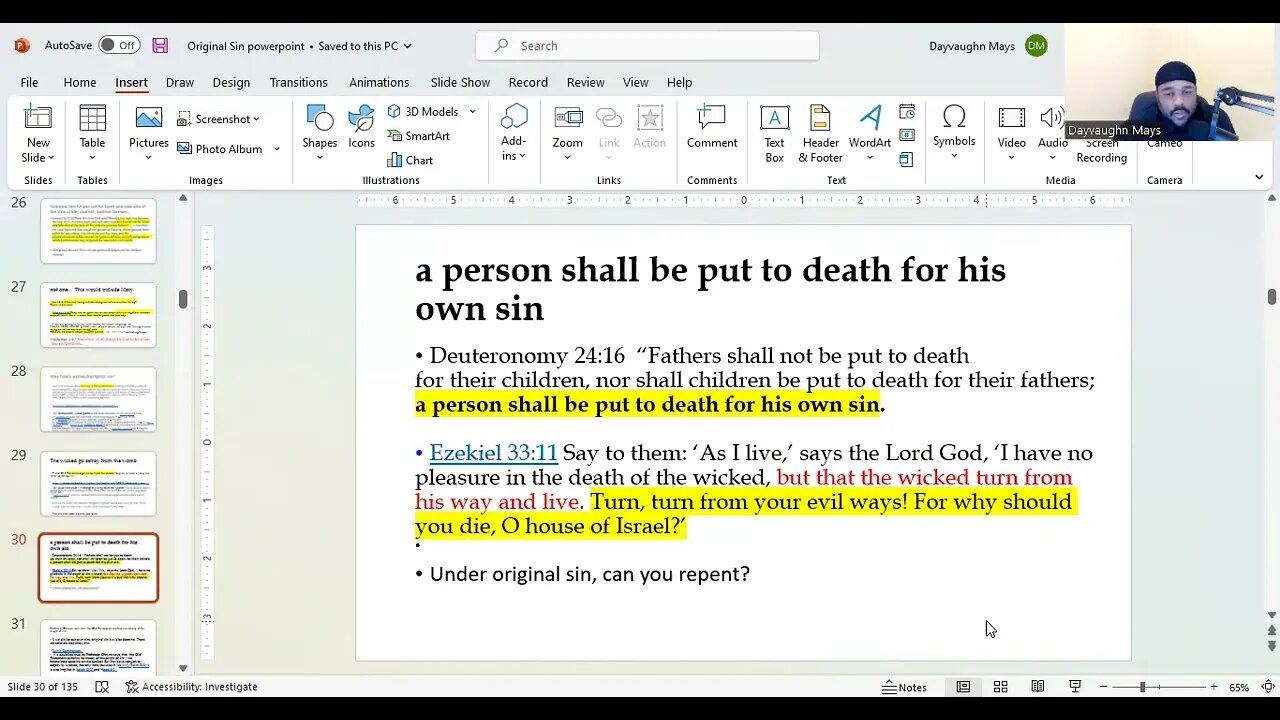Viewport: 1280px width, 720px height.
Task: Insert a SmartArt graphic
Action: click(x=418, y=136)
